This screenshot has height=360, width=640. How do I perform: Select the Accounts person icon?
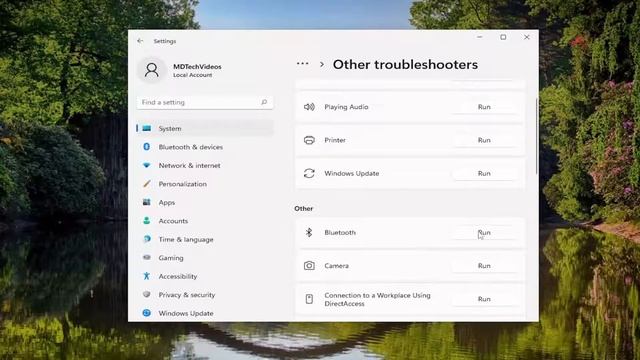point(147,220)
